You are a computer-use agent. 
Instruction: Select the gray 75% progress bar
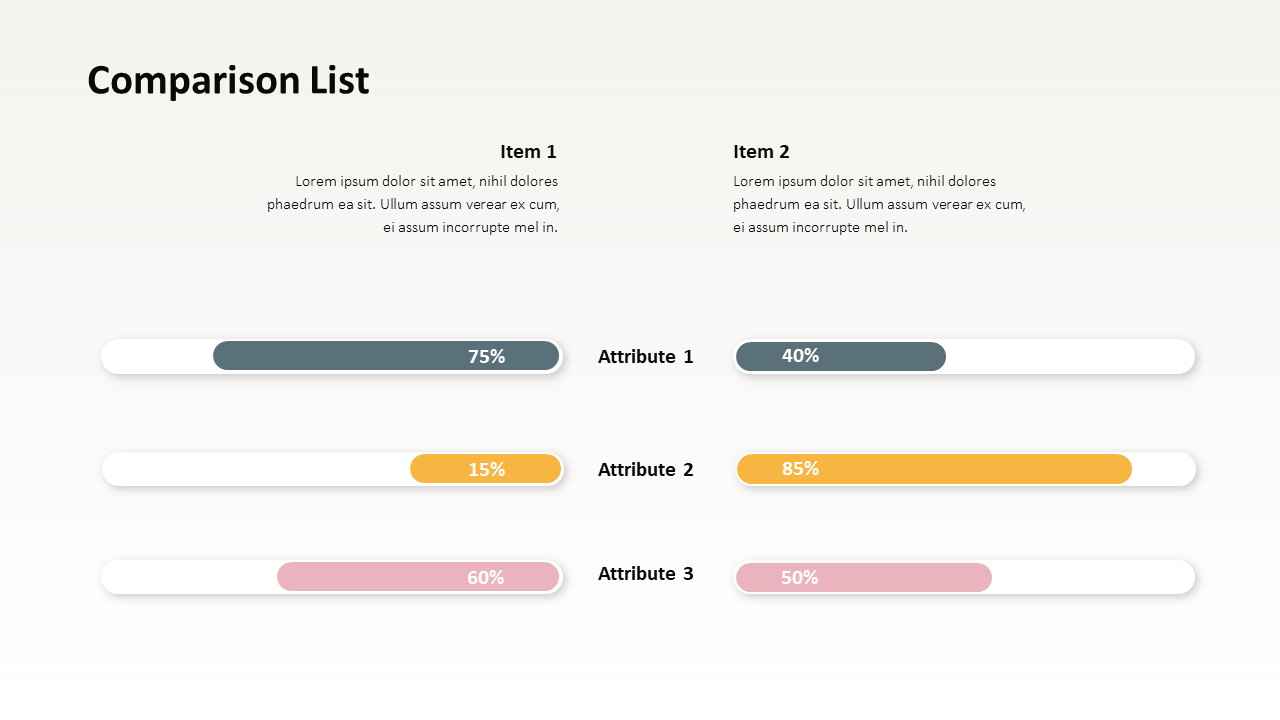coord(386,356)
